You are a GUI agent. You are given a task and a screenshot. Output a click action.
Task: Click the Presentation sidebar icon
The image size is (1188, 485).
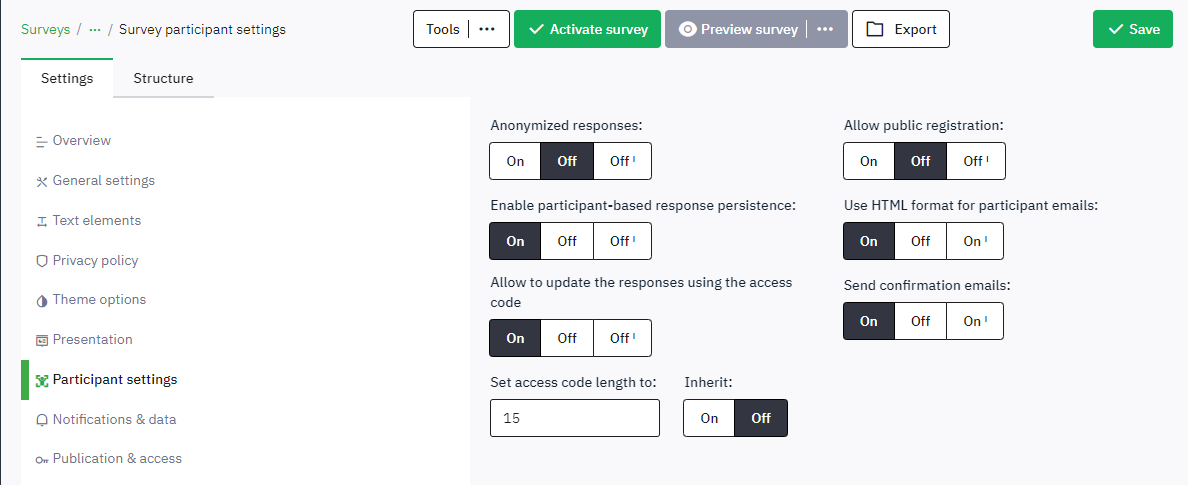point(42,340)
